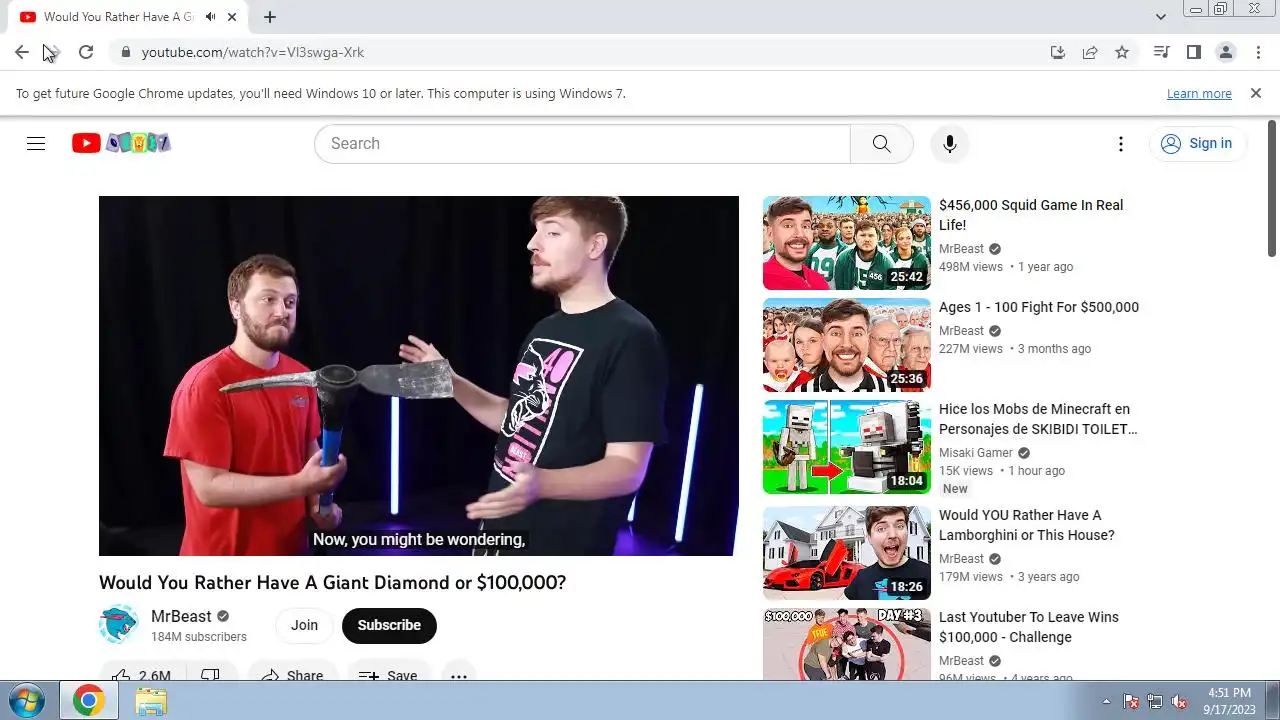
Task: Open '$456,000 Squid Game In Real Life!' title
Action: pos(1031,215)
